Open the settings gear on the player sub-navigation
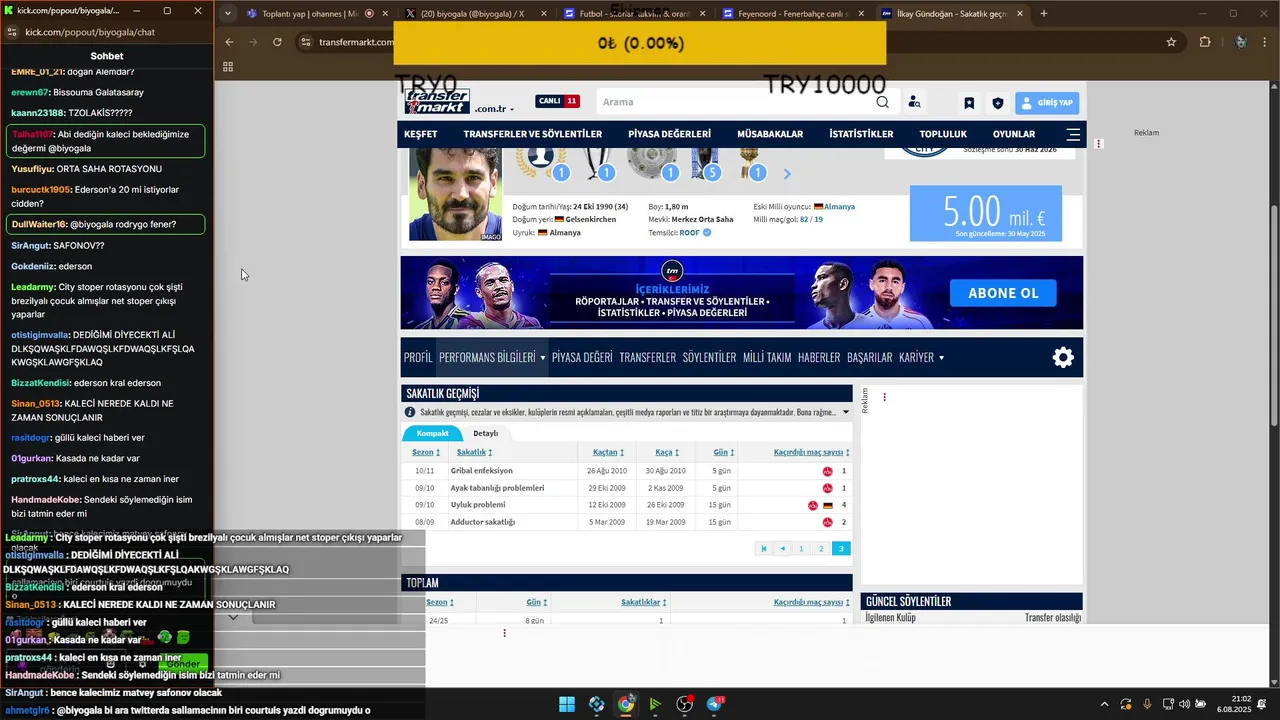This screenshot has width=1280, height=720. (x=1063, y=357)
